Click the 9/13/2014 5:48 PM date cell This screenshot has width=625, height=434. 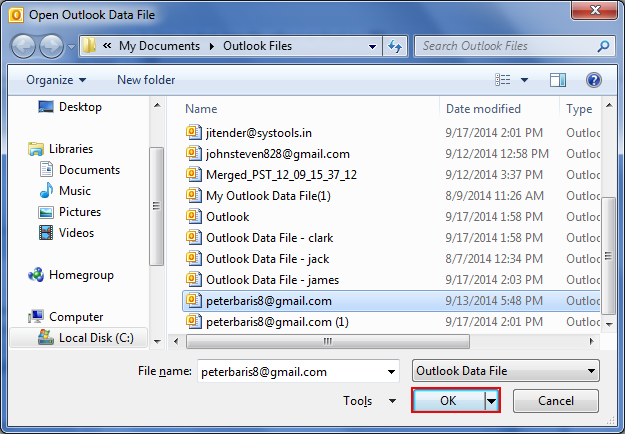(x=494, y=301)
